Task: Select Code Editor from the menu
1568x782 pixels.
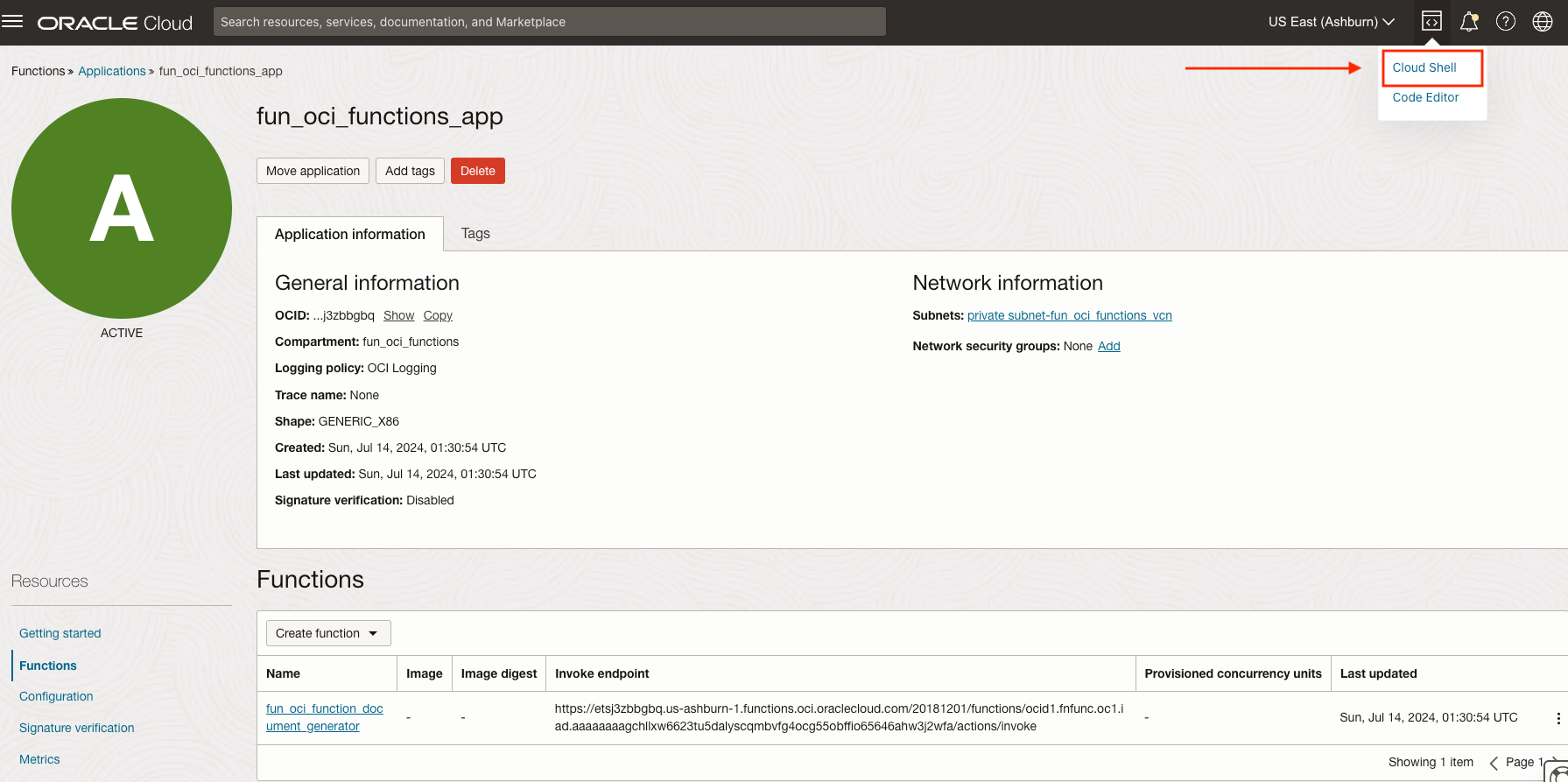Action: point(1425,97)
